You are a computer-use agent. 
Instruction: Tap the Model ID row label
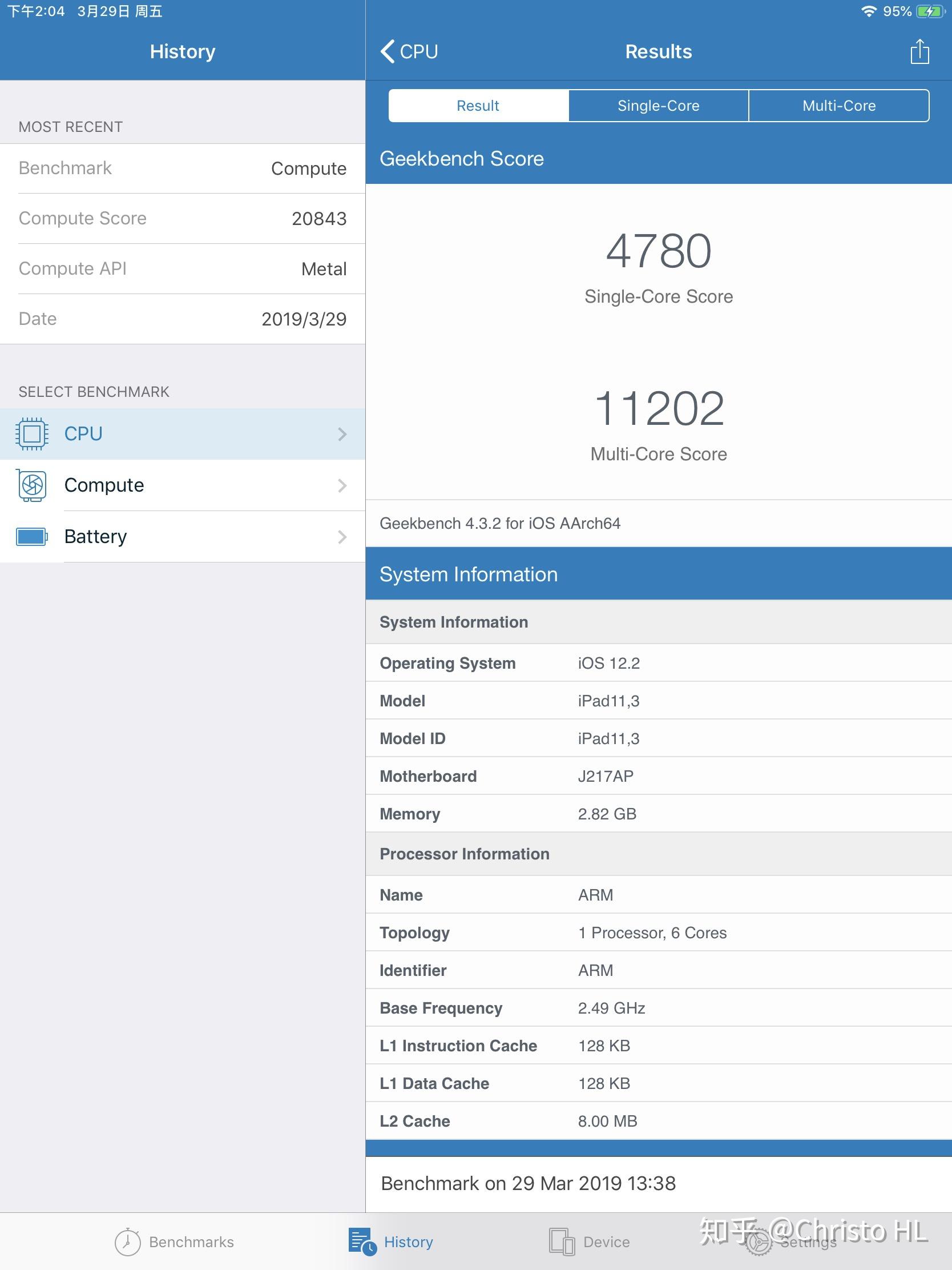[413, 738]
